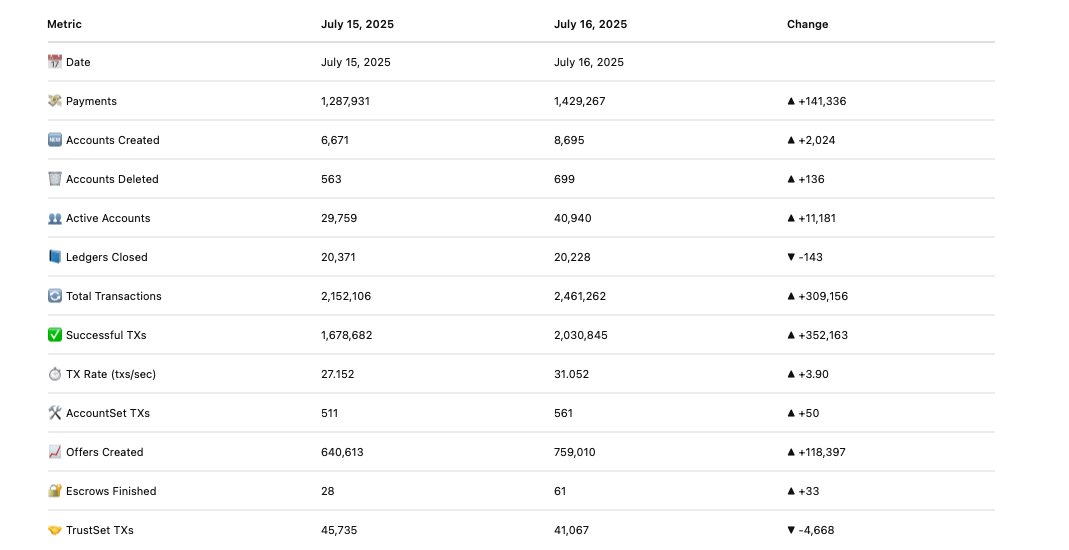Click the Change column header

pos(807,24)
